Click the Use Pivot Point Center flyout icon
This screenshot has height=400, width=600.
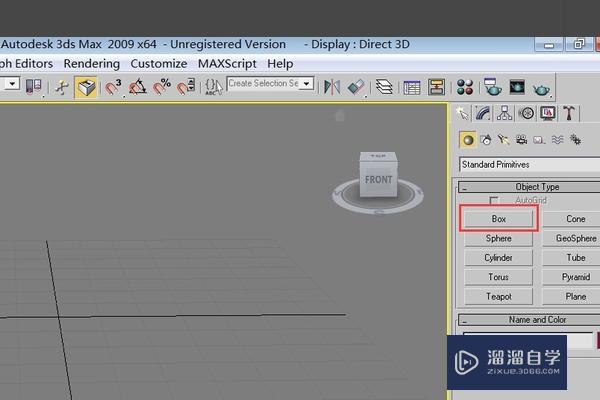pyautogui.click(x=33, y=87)
